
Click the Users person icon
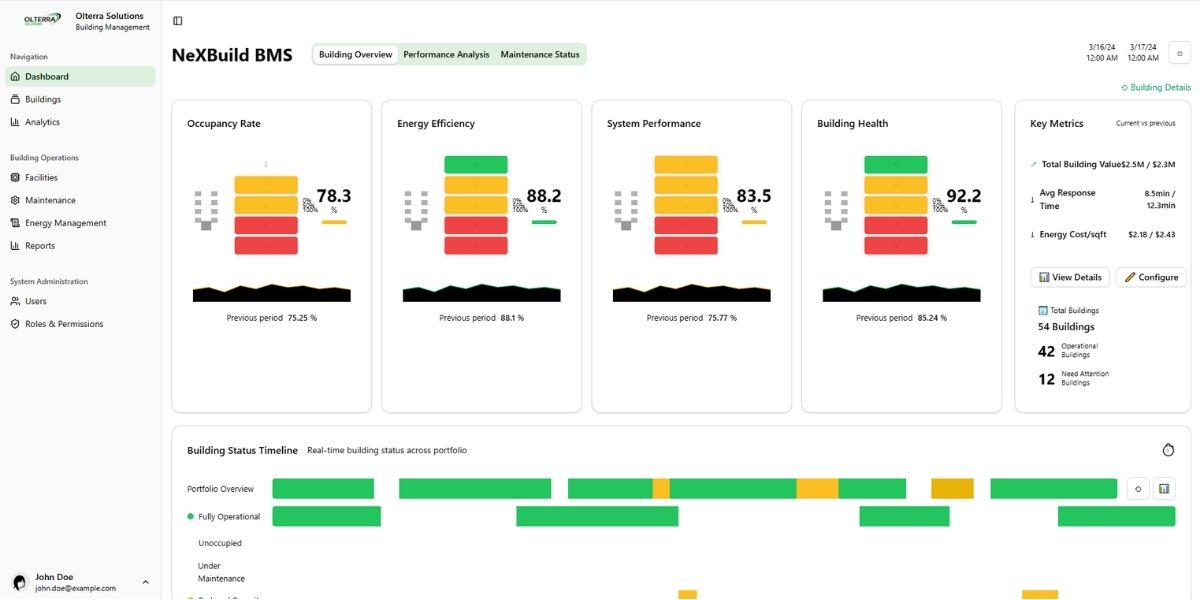coord(15,301)
